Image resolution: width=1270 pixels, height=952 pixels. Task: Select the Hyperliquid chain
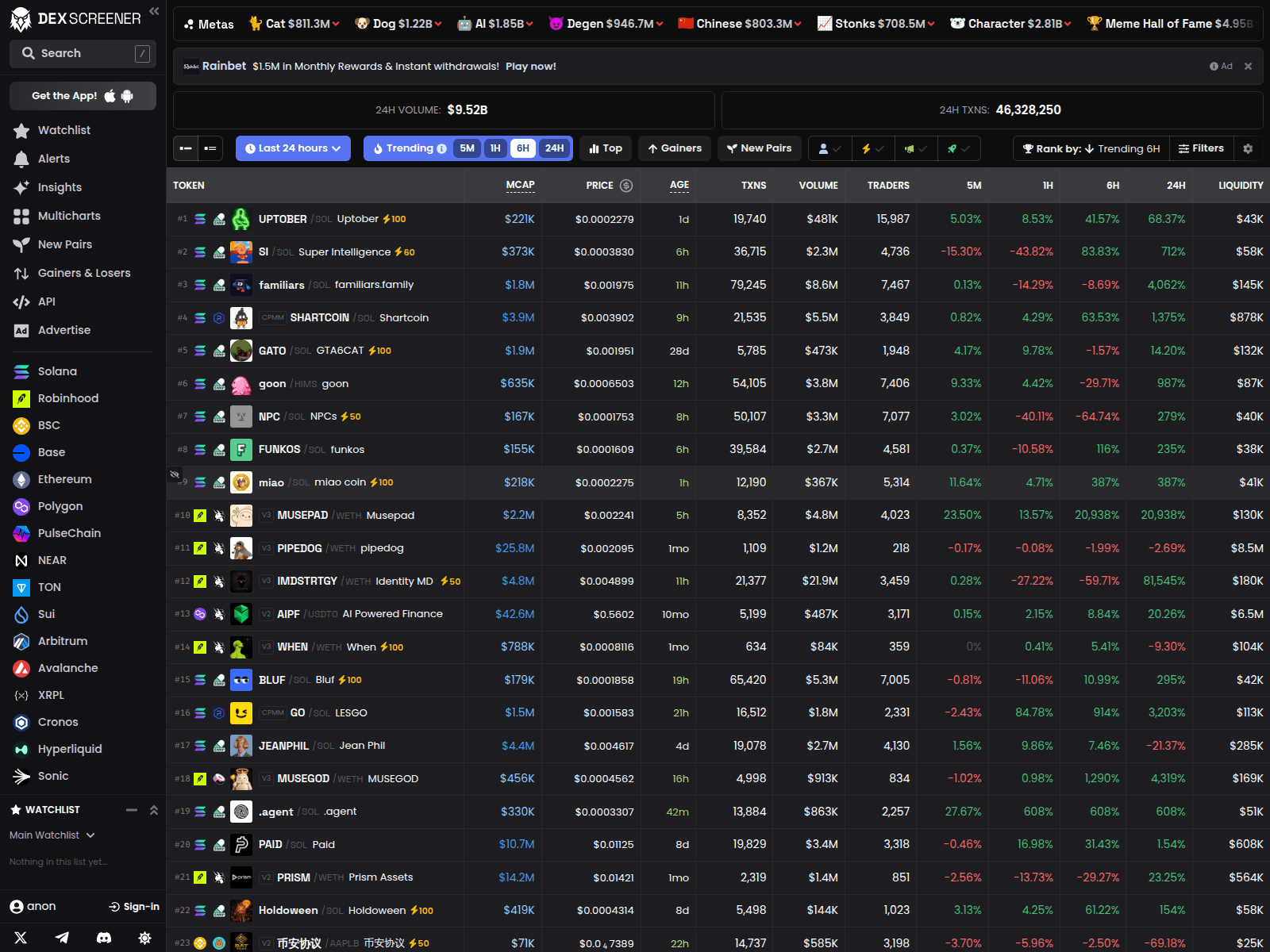[x=70, y=749]
